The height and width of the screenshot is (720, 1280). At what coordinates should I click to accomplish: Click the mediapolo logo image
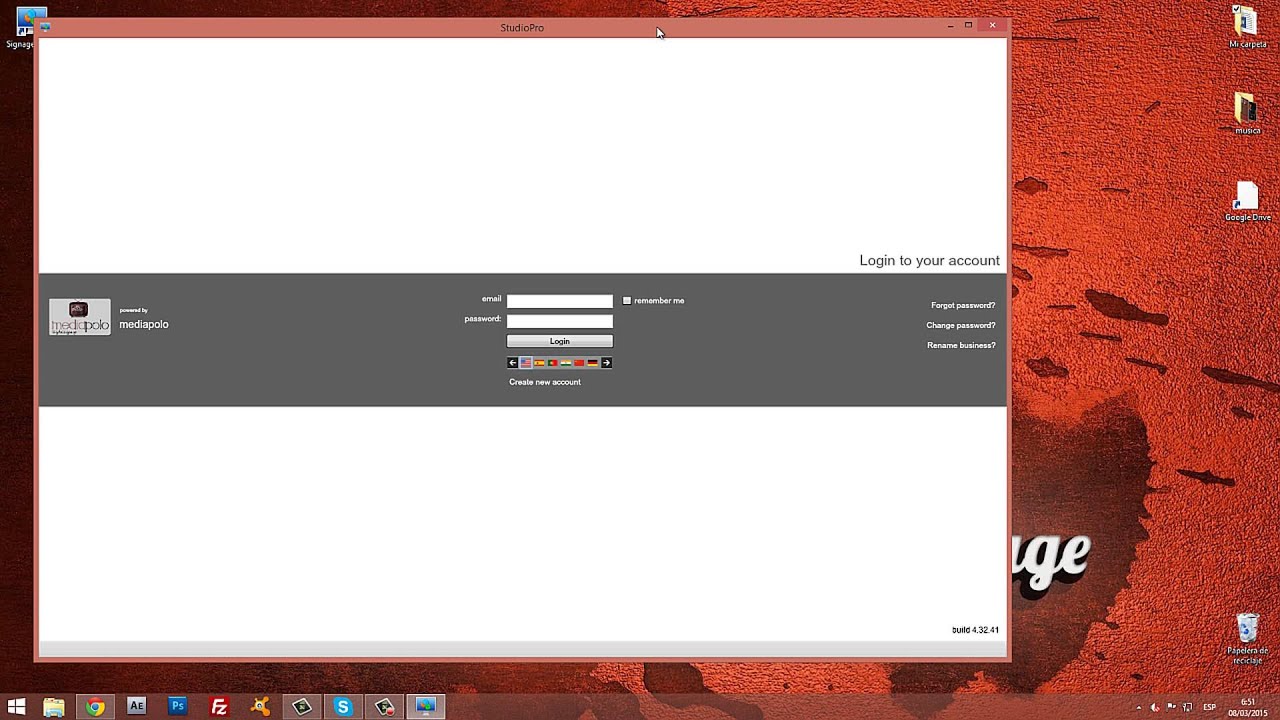pos(80,317)
